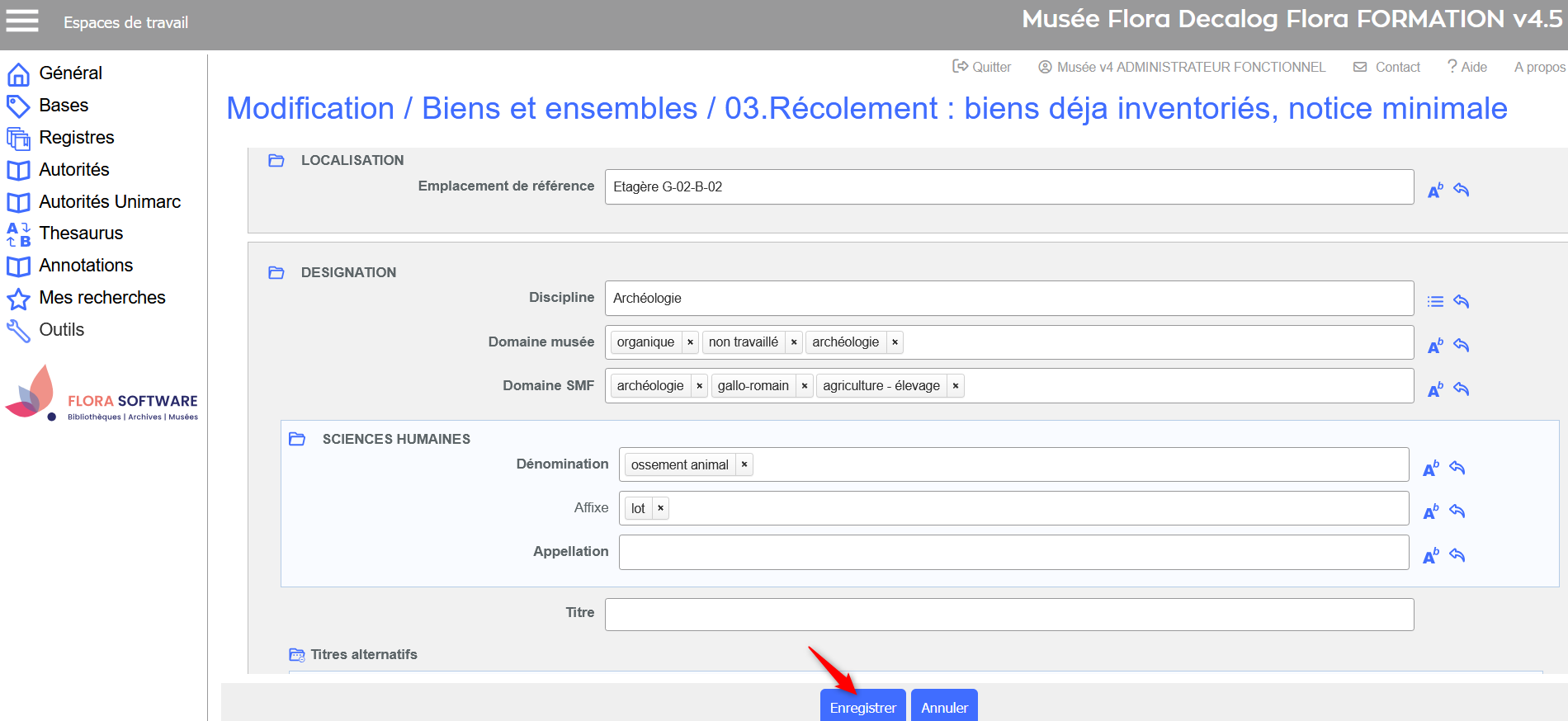Click the undo arrow next to Emplacement de référence
Screen dimensions: 1568x721
pos(1461,190)
